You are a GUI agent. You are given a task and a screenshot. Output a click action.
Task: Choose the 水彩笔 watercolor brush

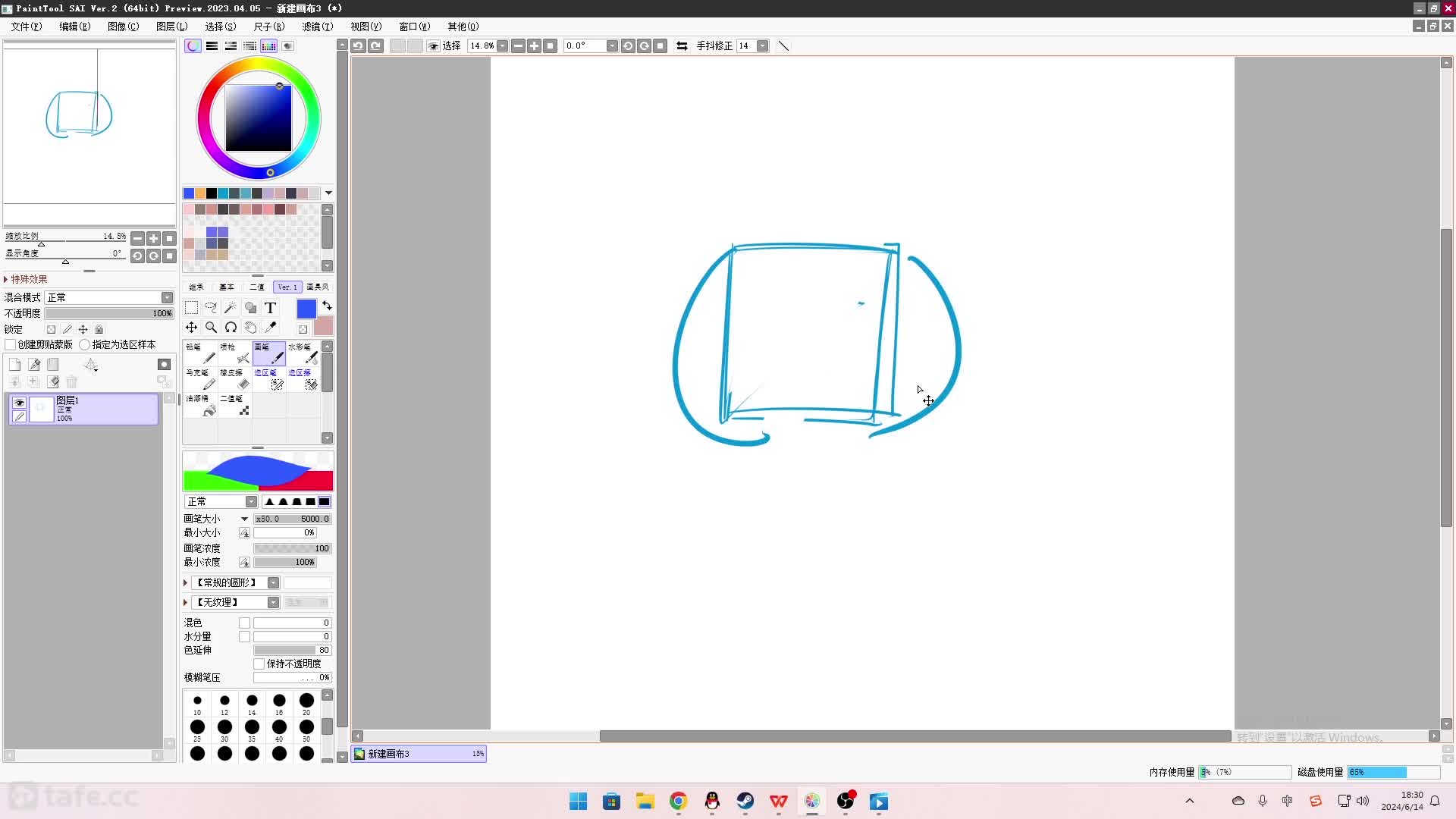click(303, 353)
